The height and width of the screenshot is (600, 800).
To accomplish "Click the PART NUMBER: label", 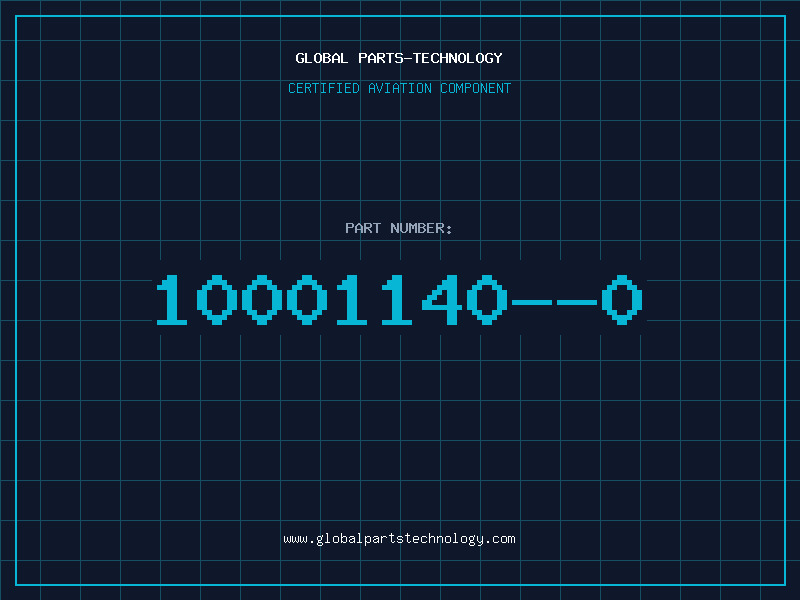I will click(399, 228).
